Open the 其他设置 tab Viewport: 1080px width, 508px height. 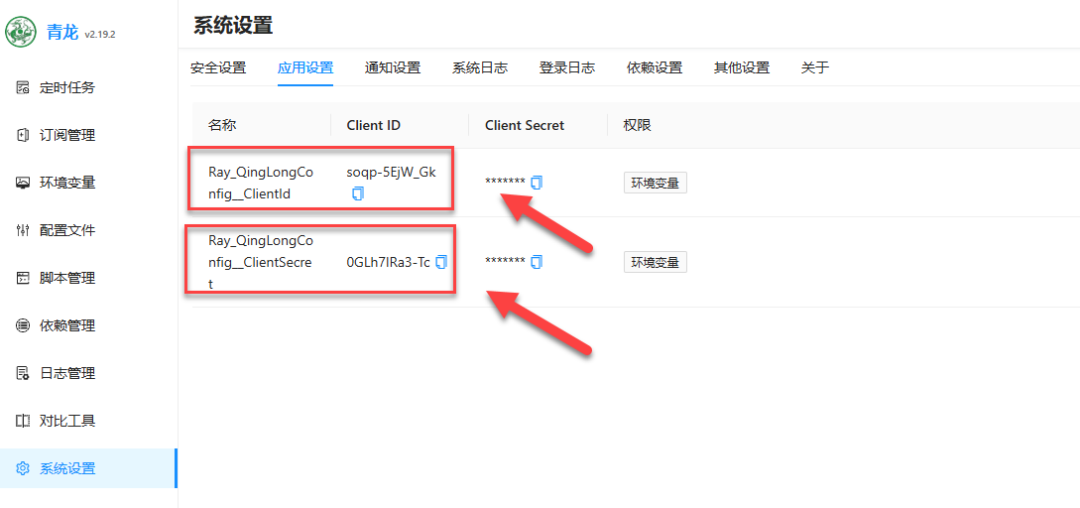[742, 67]
